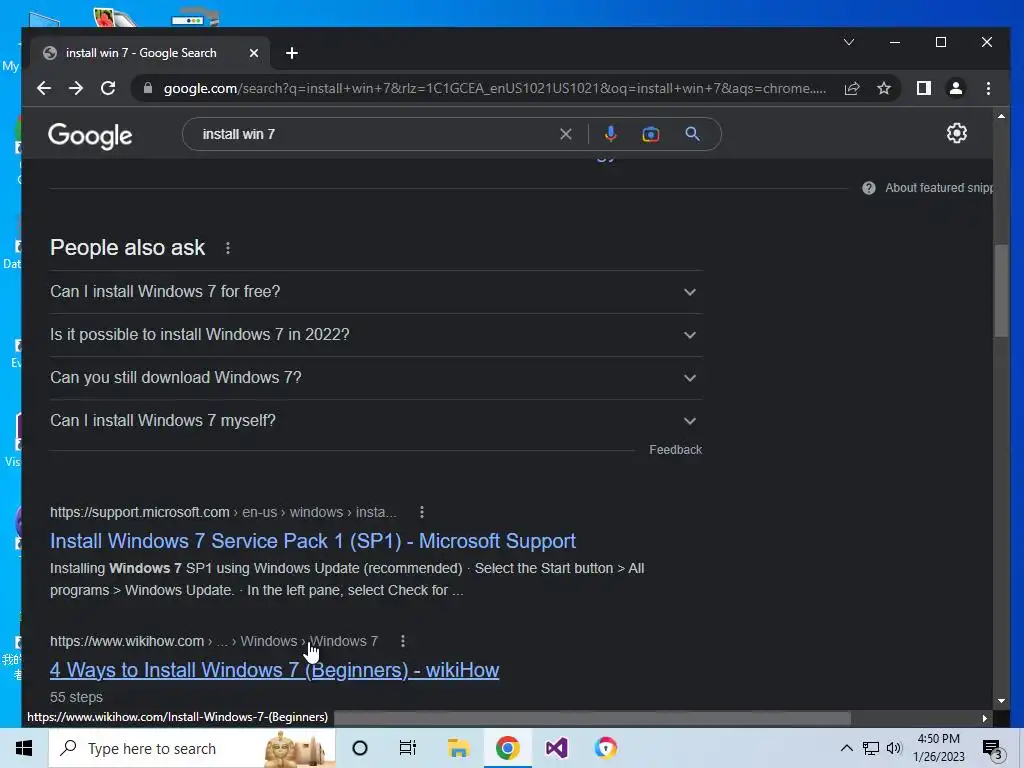The width and height of the screenshot is (1024, 768).
Task: Open network status tray icon
Action: (x=871, y=748)
